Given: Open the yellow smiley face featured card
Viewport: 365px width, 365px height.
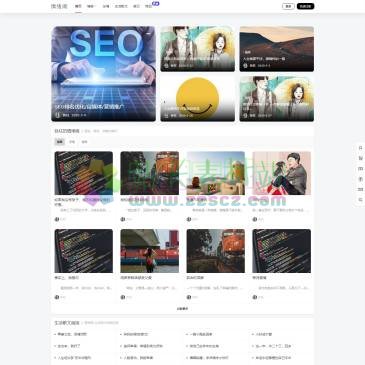Looking at the screenshot, I should coord(198,99).
